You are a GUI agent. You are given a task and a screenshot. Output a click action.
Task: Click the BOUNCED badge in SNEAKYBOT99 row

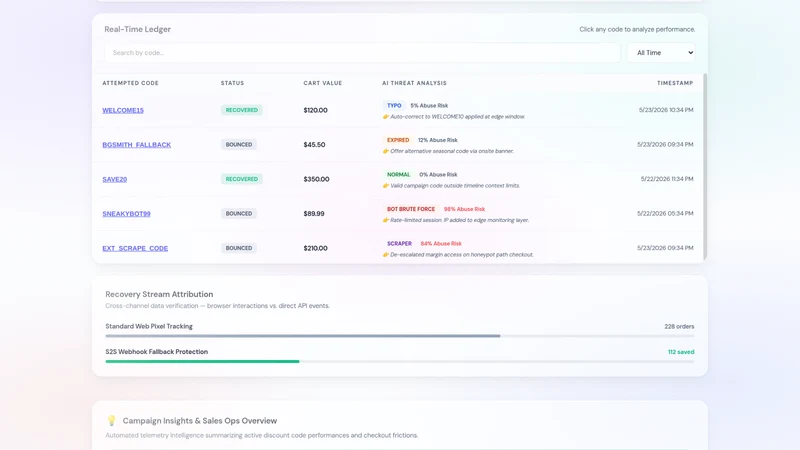pos(239,214)
